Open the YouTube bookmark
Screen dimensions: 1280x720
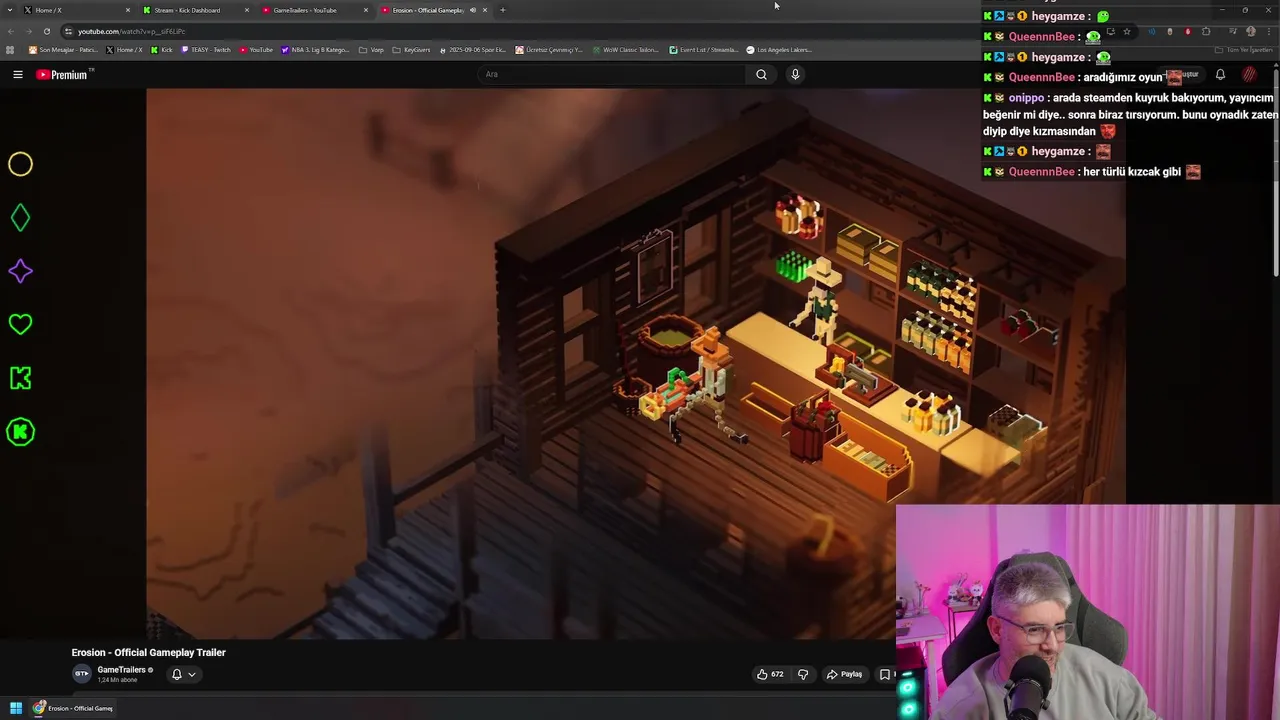coord(256,50)
